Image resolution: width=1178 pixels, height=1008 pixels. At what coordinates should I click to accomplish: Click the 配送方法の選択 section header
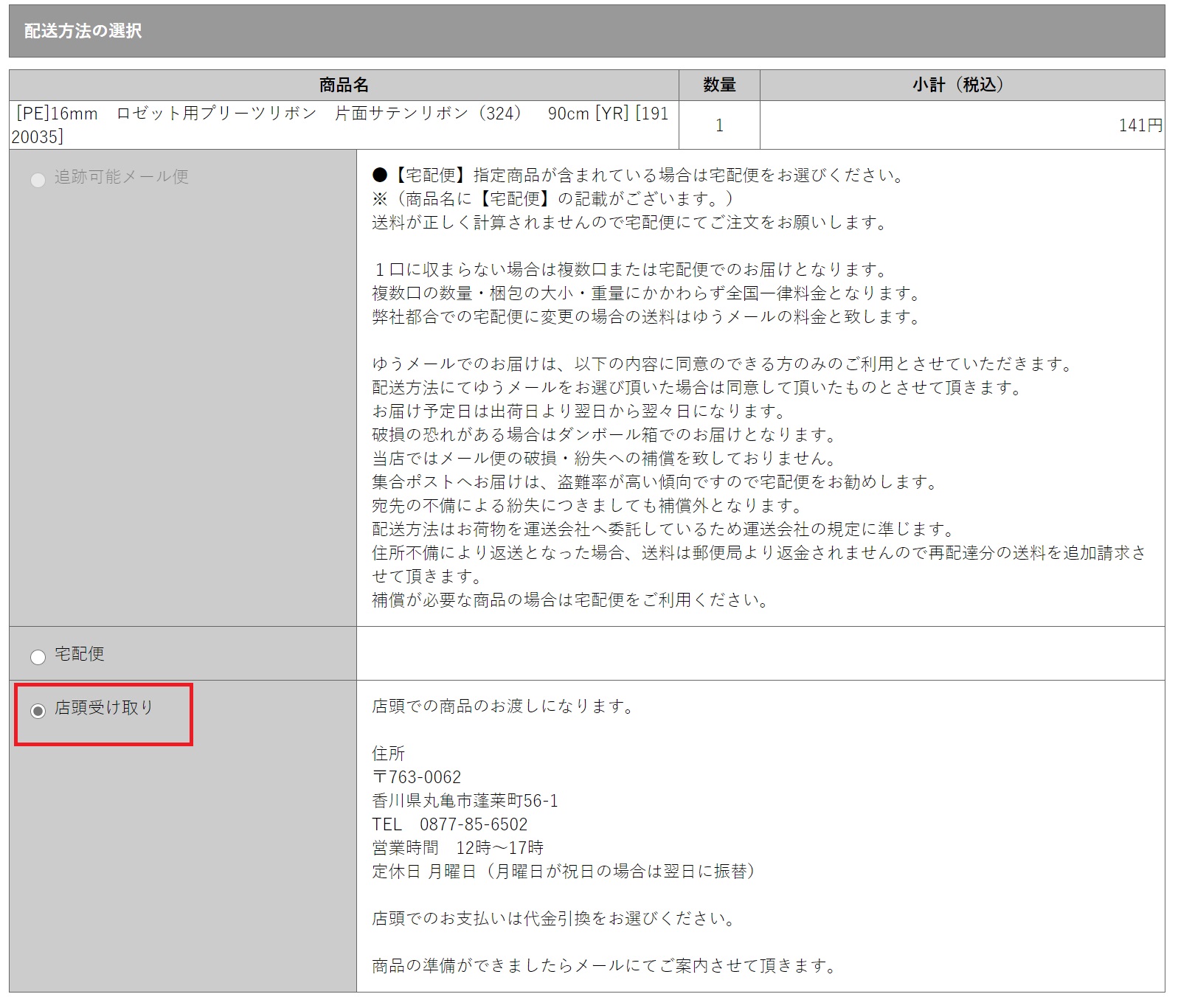click(x=83, y=31)
